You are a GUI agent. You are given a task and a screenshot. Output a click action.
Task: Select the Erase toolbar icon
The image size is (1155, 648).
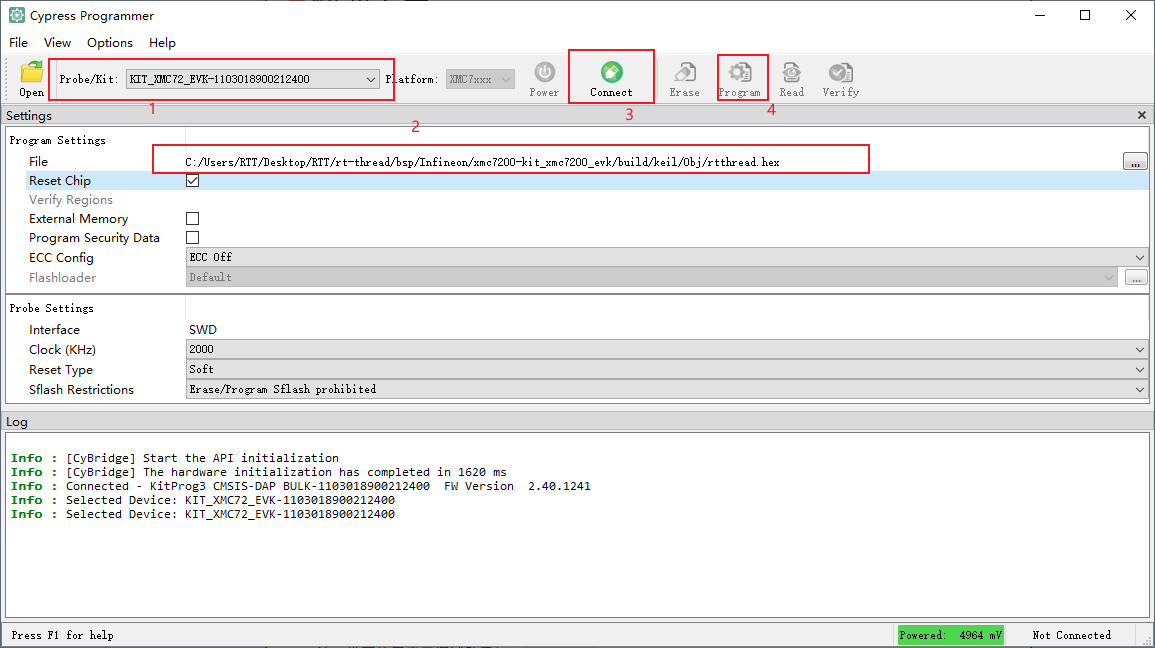tap(684, 73)
